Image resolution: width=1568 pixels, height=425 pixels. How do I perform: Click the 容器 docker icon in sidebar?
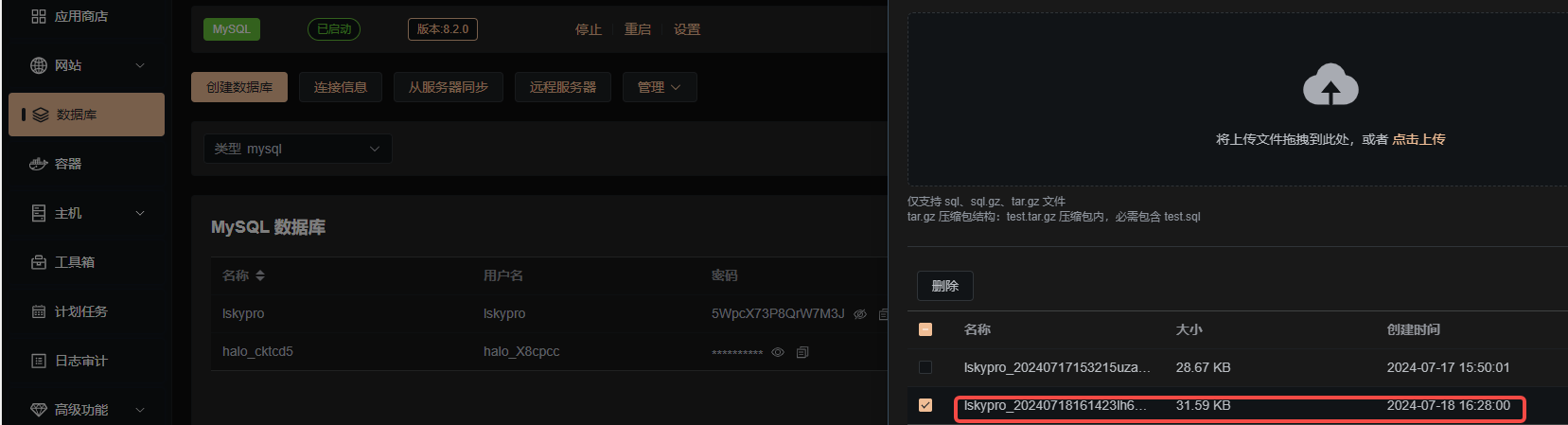pyautogui.click(x=39, y=164)
